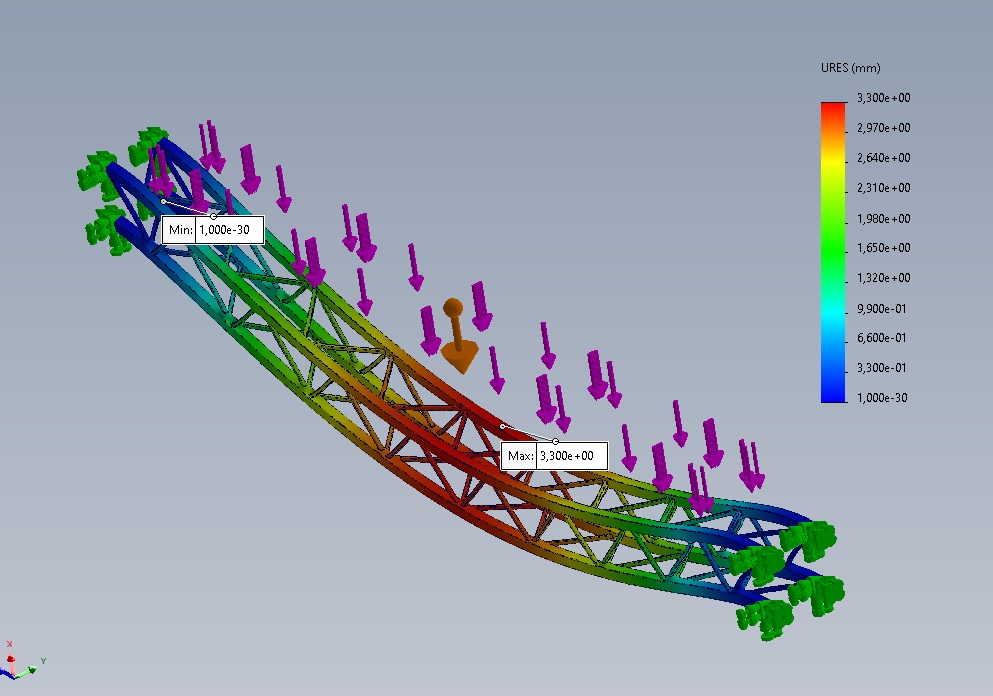Click the Max: 3,300e+00 annotation label

[x=554, y=456]
